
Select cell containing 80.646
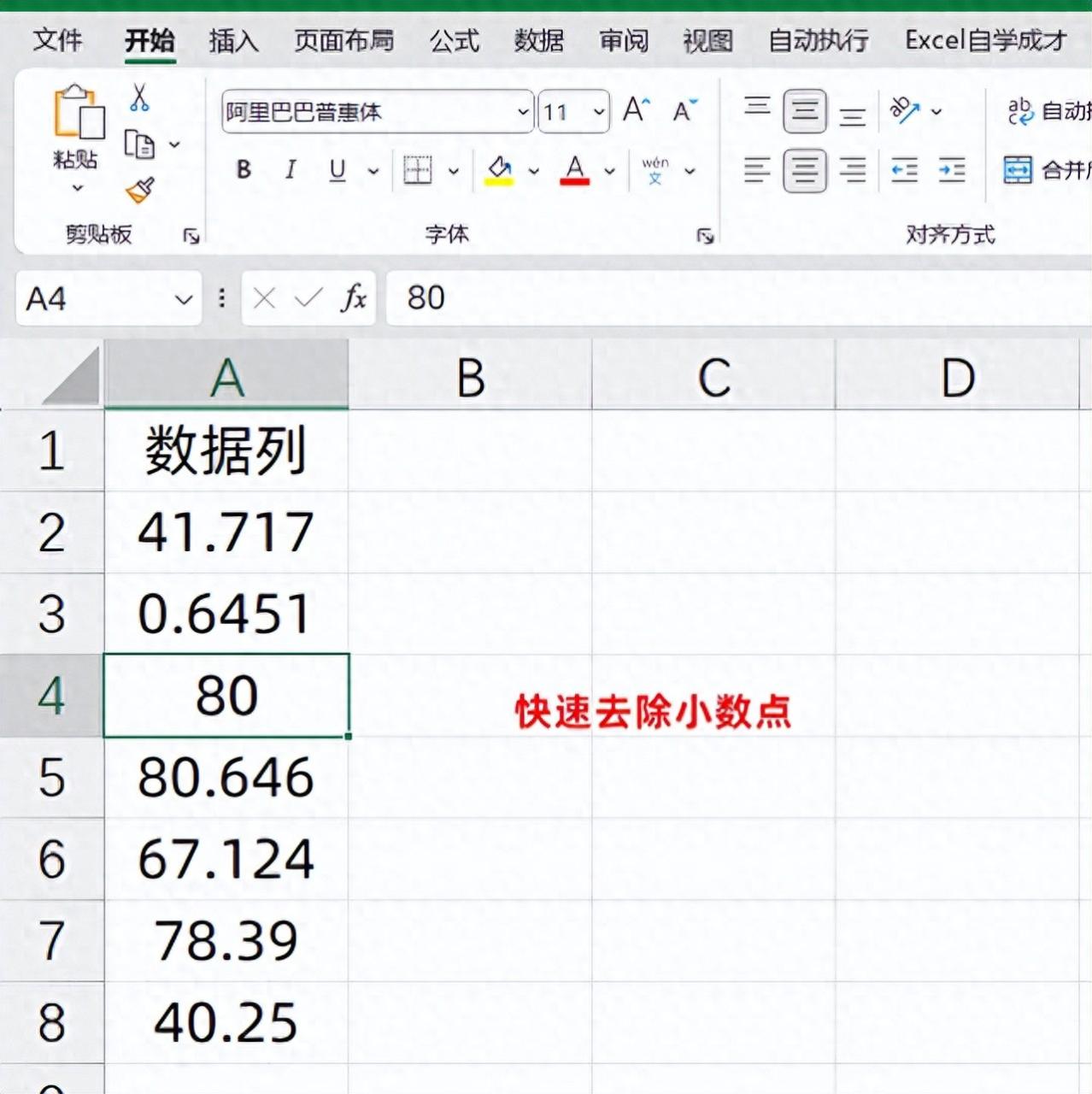(x=226, y=777)
